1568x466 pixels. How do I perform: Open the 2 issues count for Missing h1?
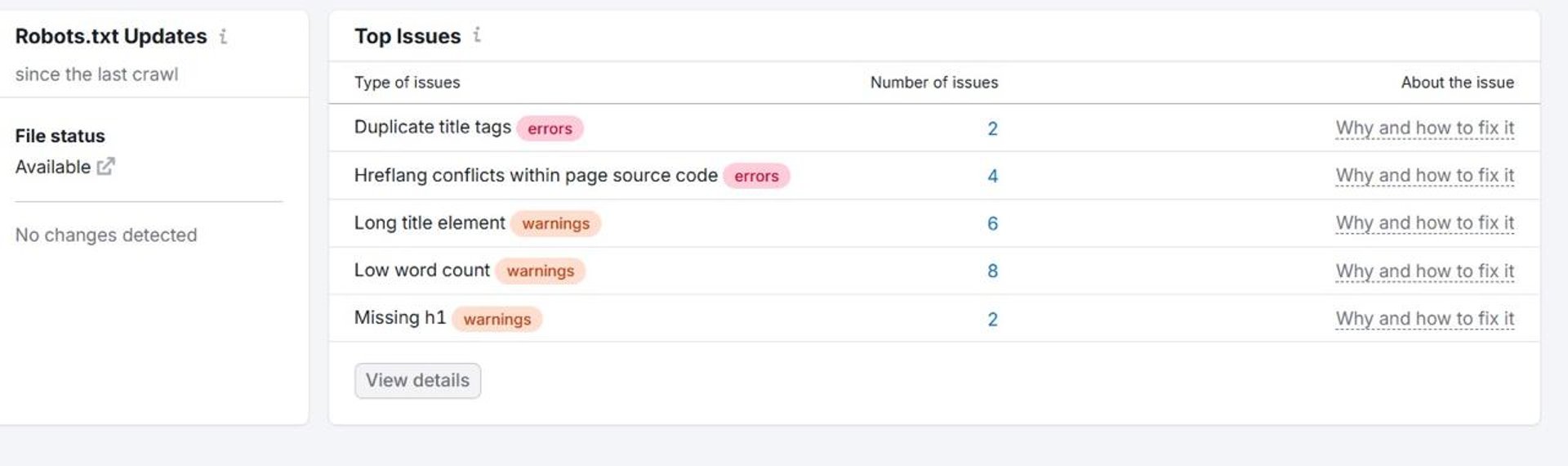(992, 319)
